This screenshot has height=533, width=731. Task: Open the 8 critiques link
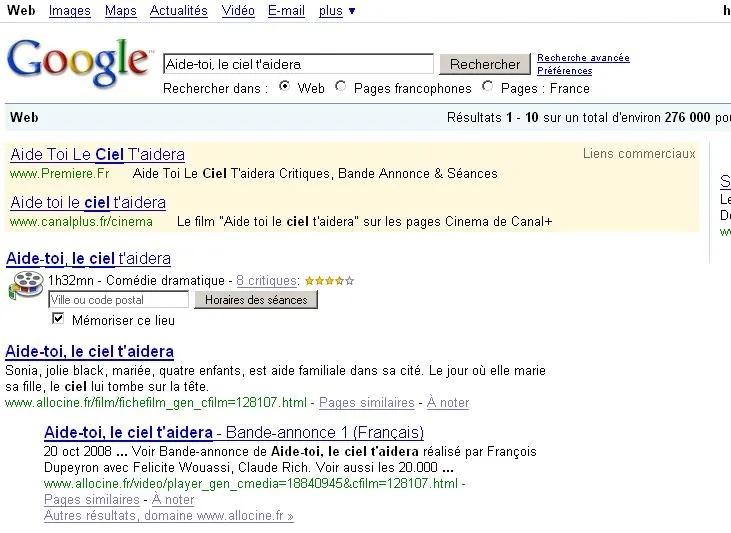(267, 281)
